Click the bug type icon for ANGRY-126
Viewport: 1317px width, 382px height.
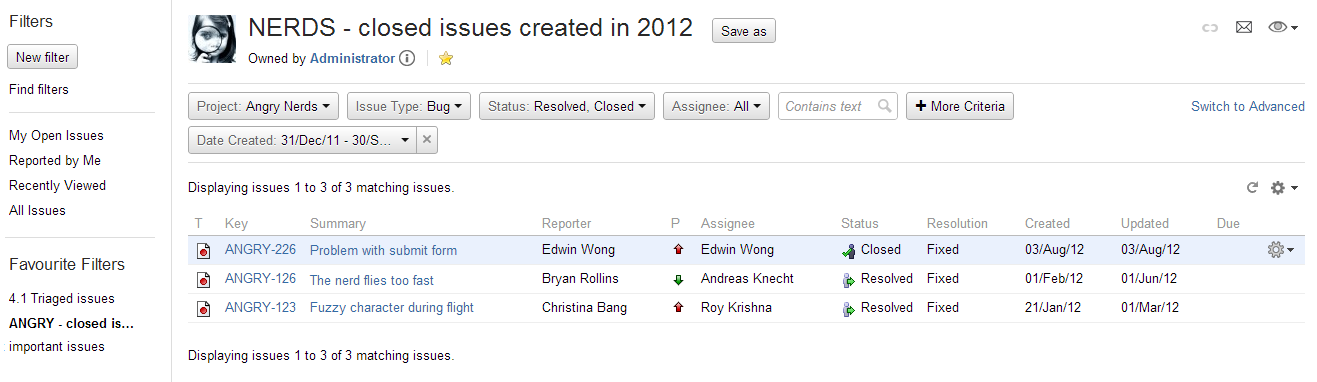[x=203, y=280]
